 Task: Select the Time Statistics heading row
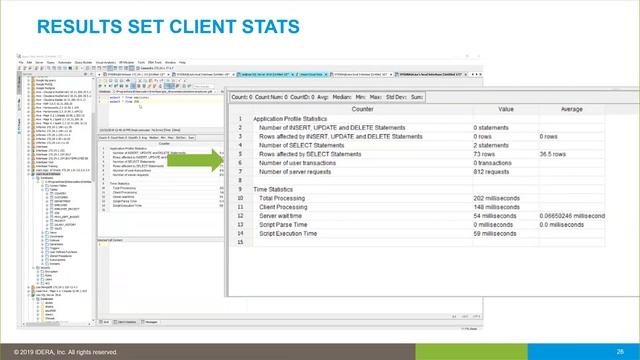tap(417, 189)
